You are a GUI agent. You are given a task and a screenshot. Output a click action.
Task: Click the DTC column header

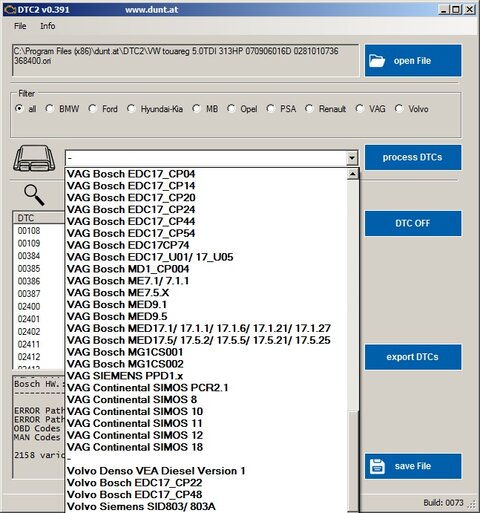(x=38, y=218)
